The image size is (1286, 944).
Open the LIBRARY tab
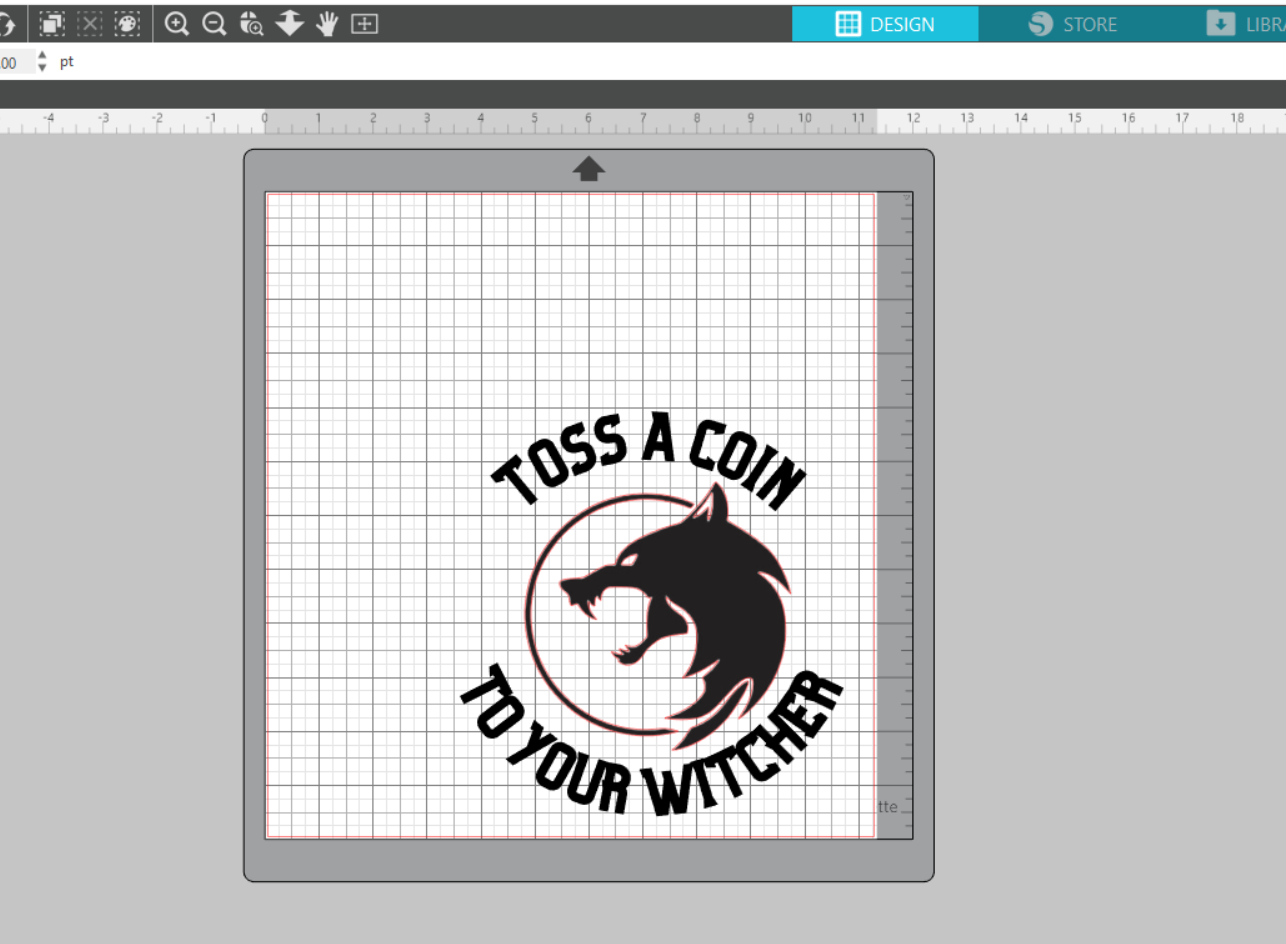[1245, 24]
